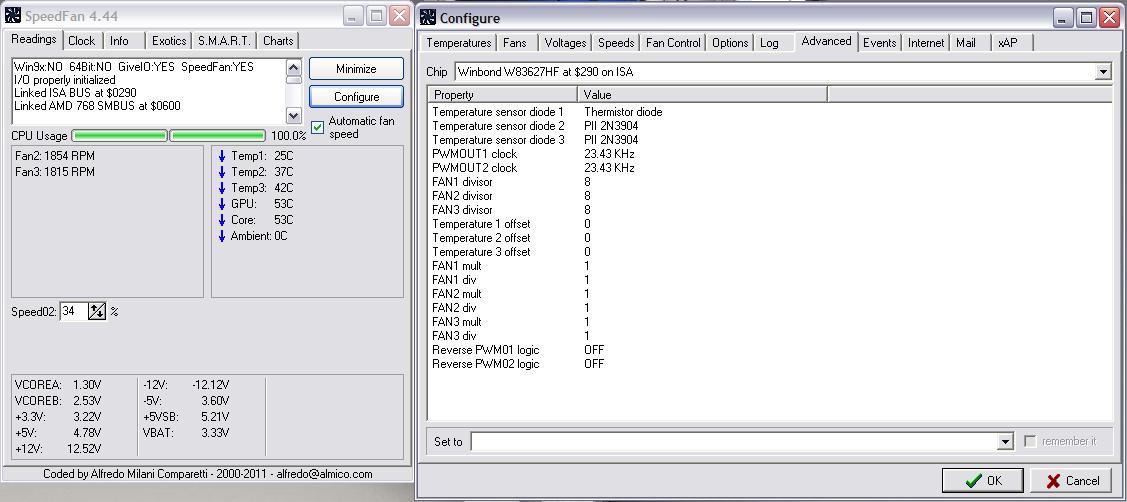Click the GPU temperature arrow icon

coord(222,204)
